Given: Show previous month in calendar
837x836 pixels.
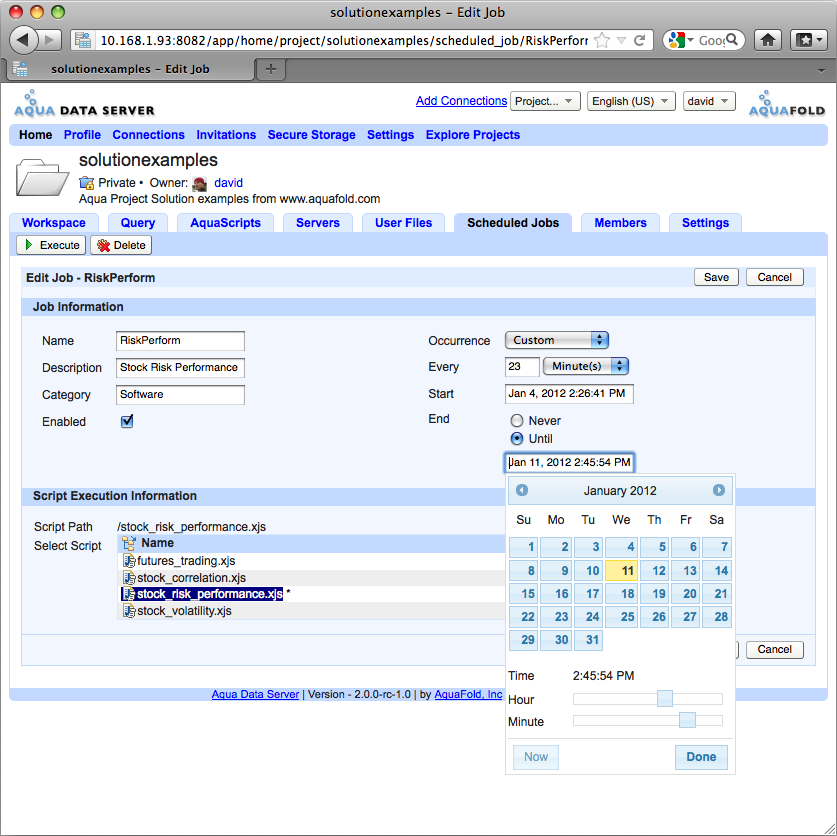Looking at the screenshot, I should coord(522,490).
